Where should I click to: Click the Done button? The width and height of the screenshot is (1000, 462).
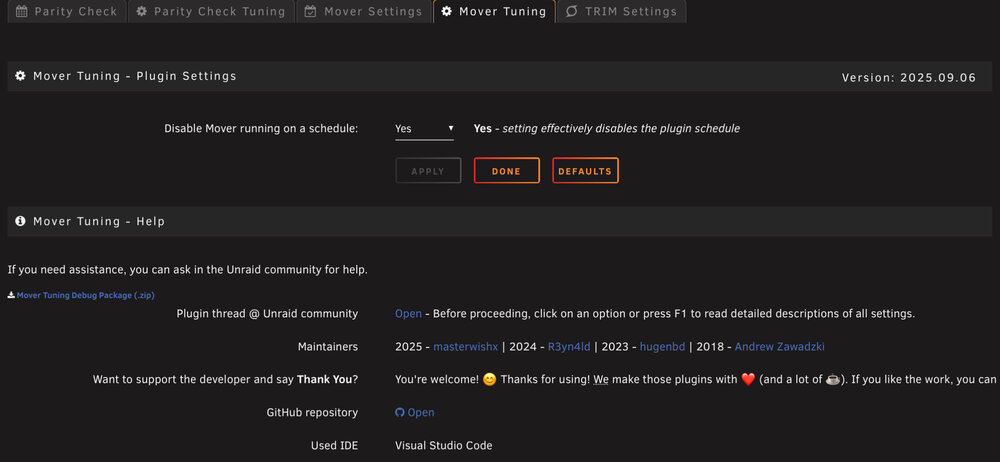(507, 170)
